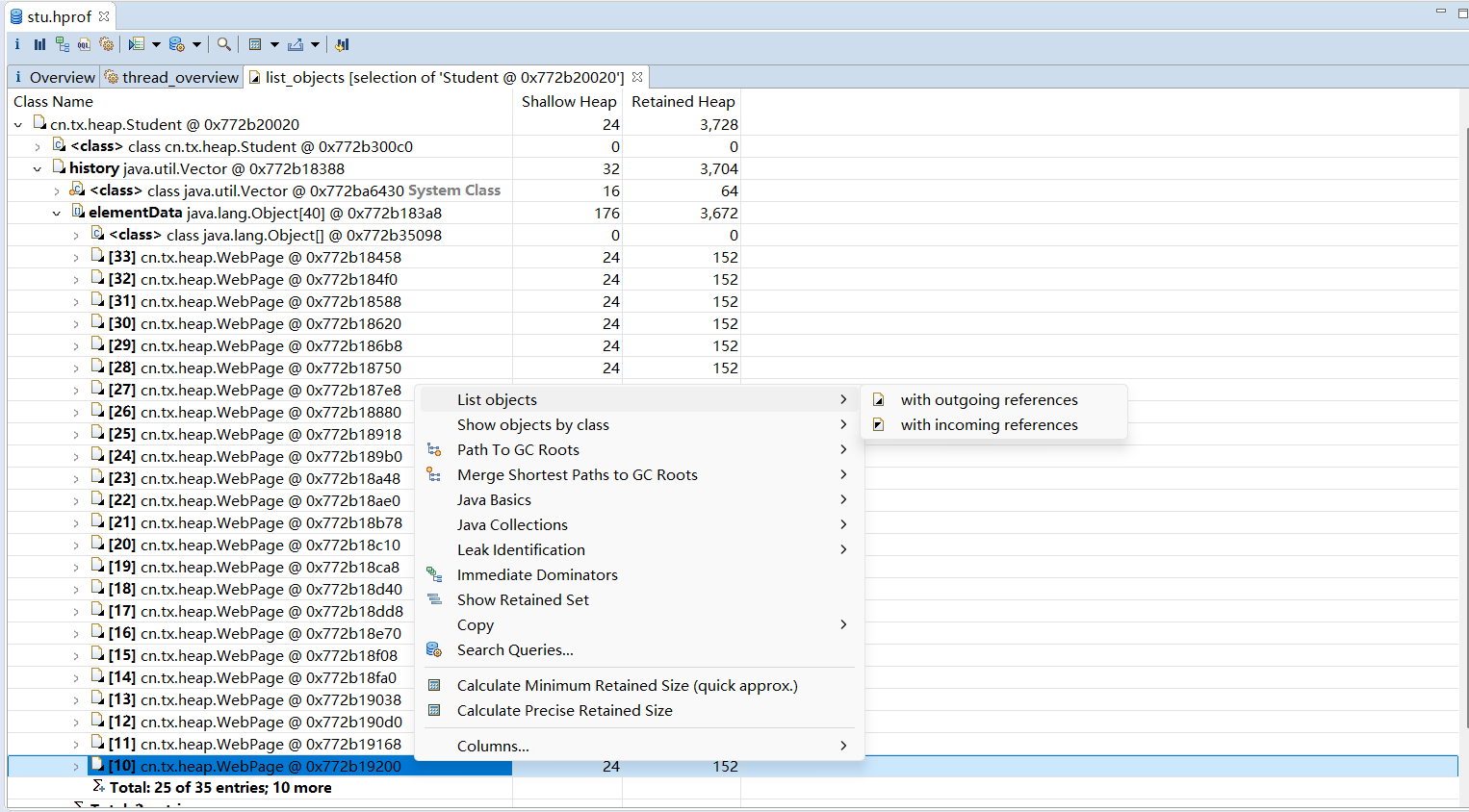
Task: Click the Path To GC Roots icon
Action: (434, 449)
